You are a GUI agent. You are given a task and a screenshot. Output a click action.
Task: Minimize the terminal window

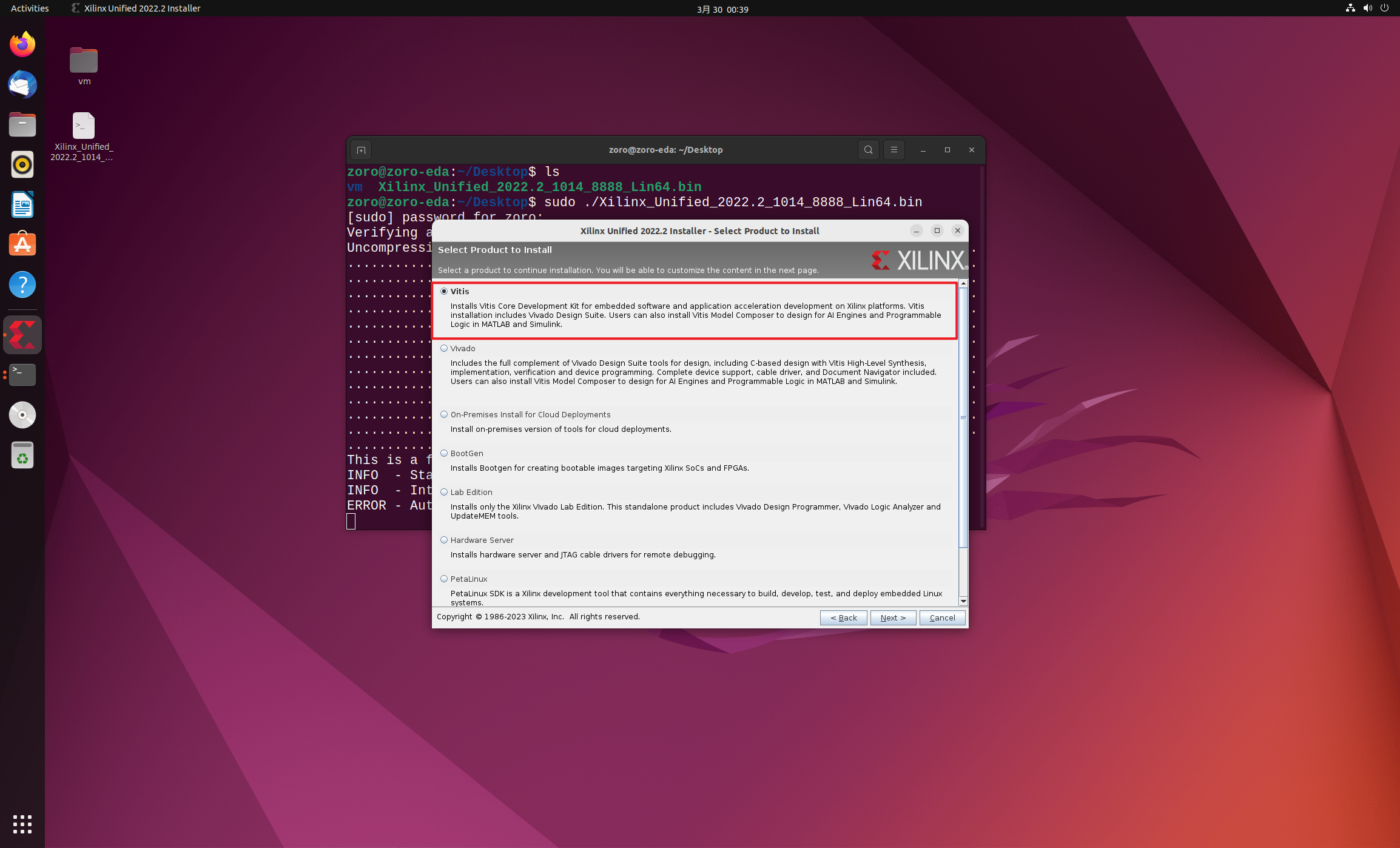pyautogui.click(x=923, y=150)
